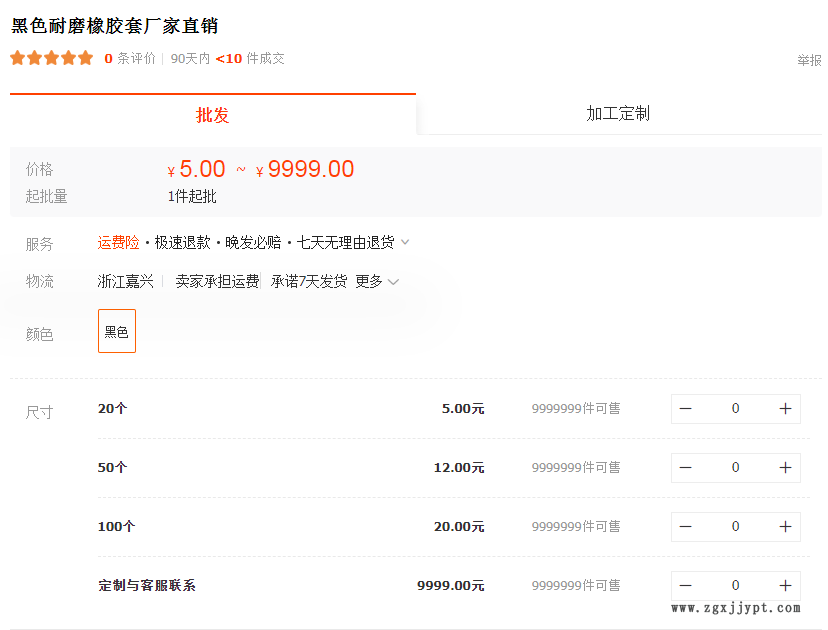Increase quantity for 50个 size
Viewport: 828px width, 630px height.
tap(785, 468)
